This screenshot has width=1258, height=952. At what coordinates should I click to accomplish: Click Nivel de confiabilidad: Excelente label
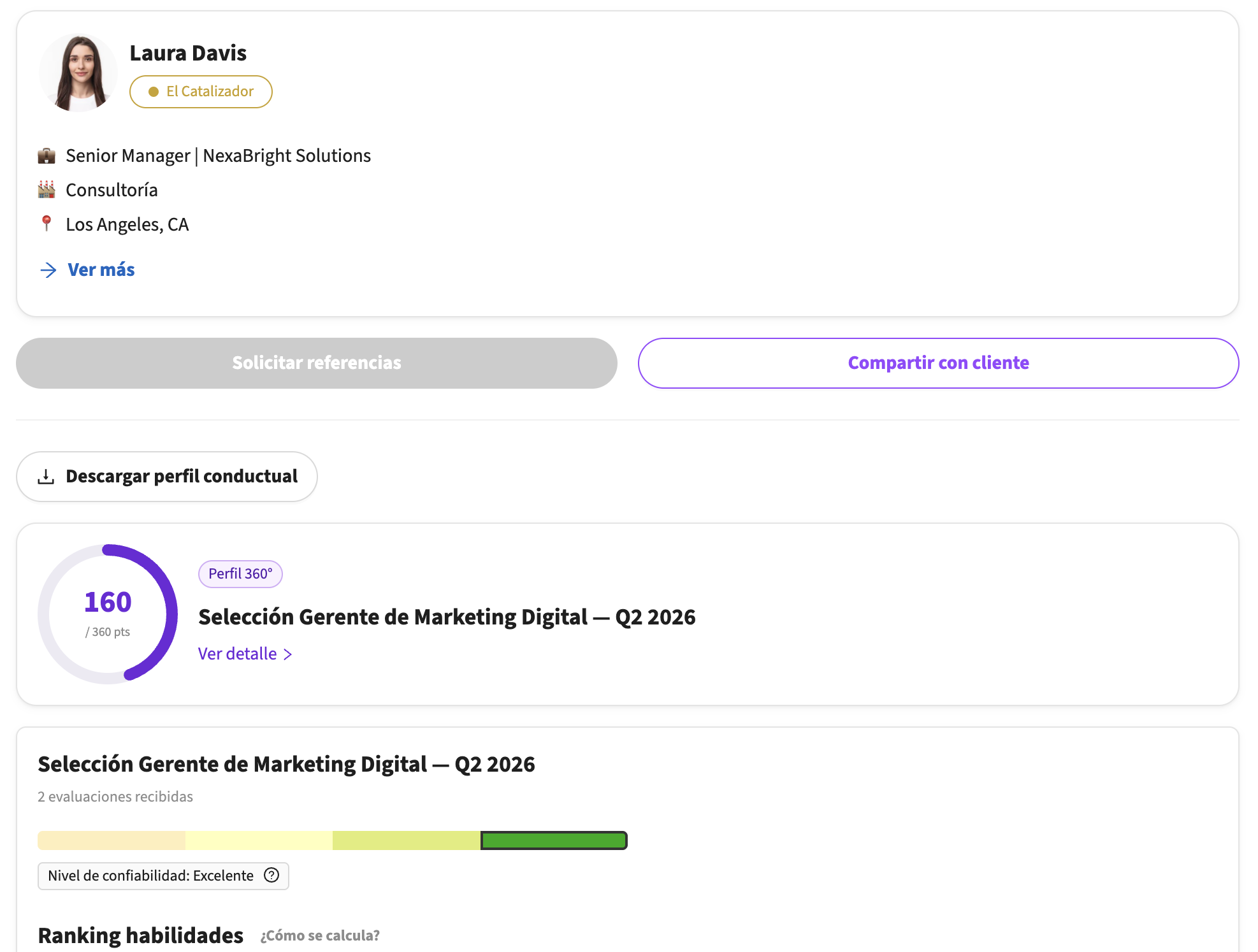pyautogui.click(x=151, y=876)
